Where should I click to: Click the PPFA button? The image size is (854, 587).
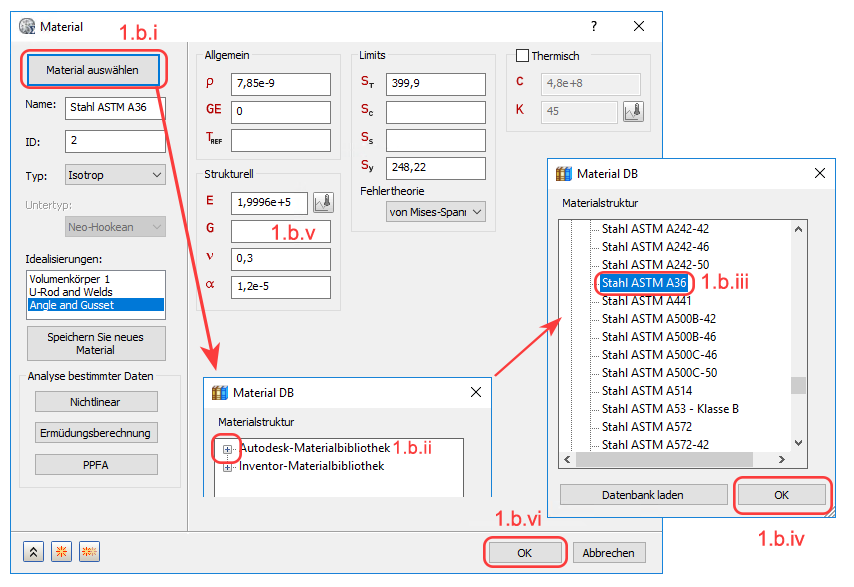point(96,465)
